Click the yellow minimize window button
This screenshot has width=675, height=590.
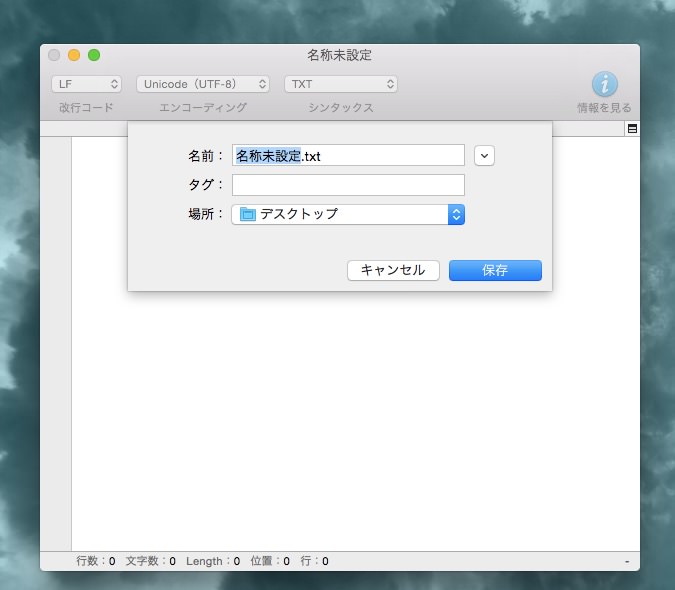point(74,55)
